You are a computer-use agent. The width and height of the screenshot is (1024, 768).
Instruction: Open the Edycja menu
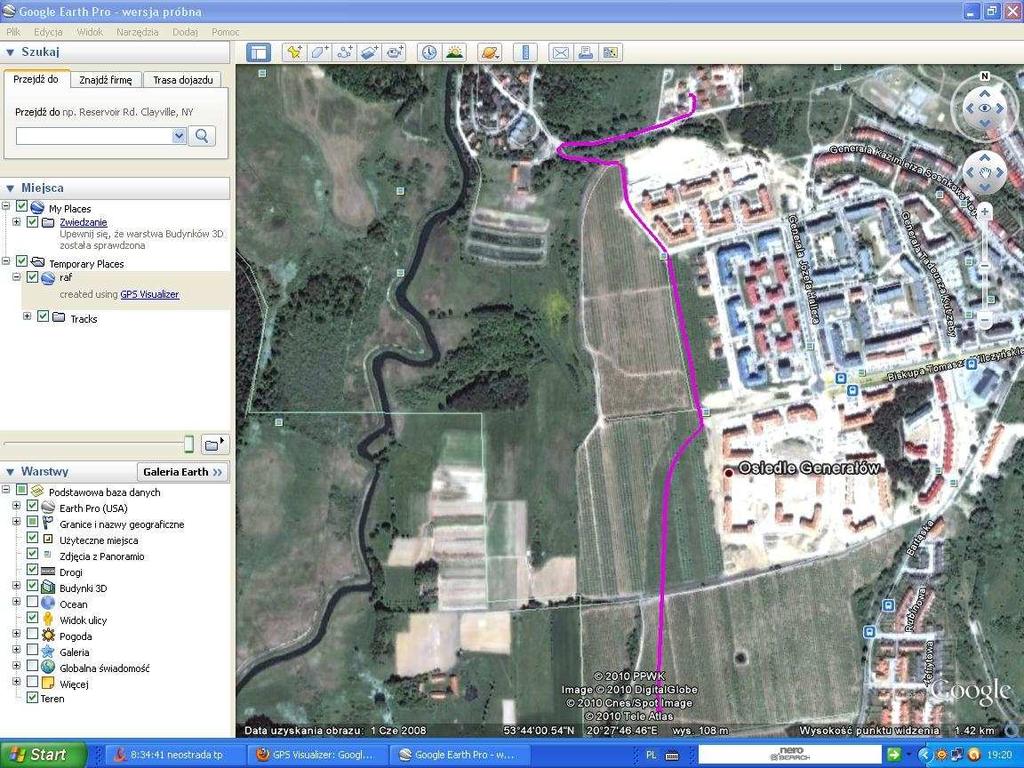[48, 32]
